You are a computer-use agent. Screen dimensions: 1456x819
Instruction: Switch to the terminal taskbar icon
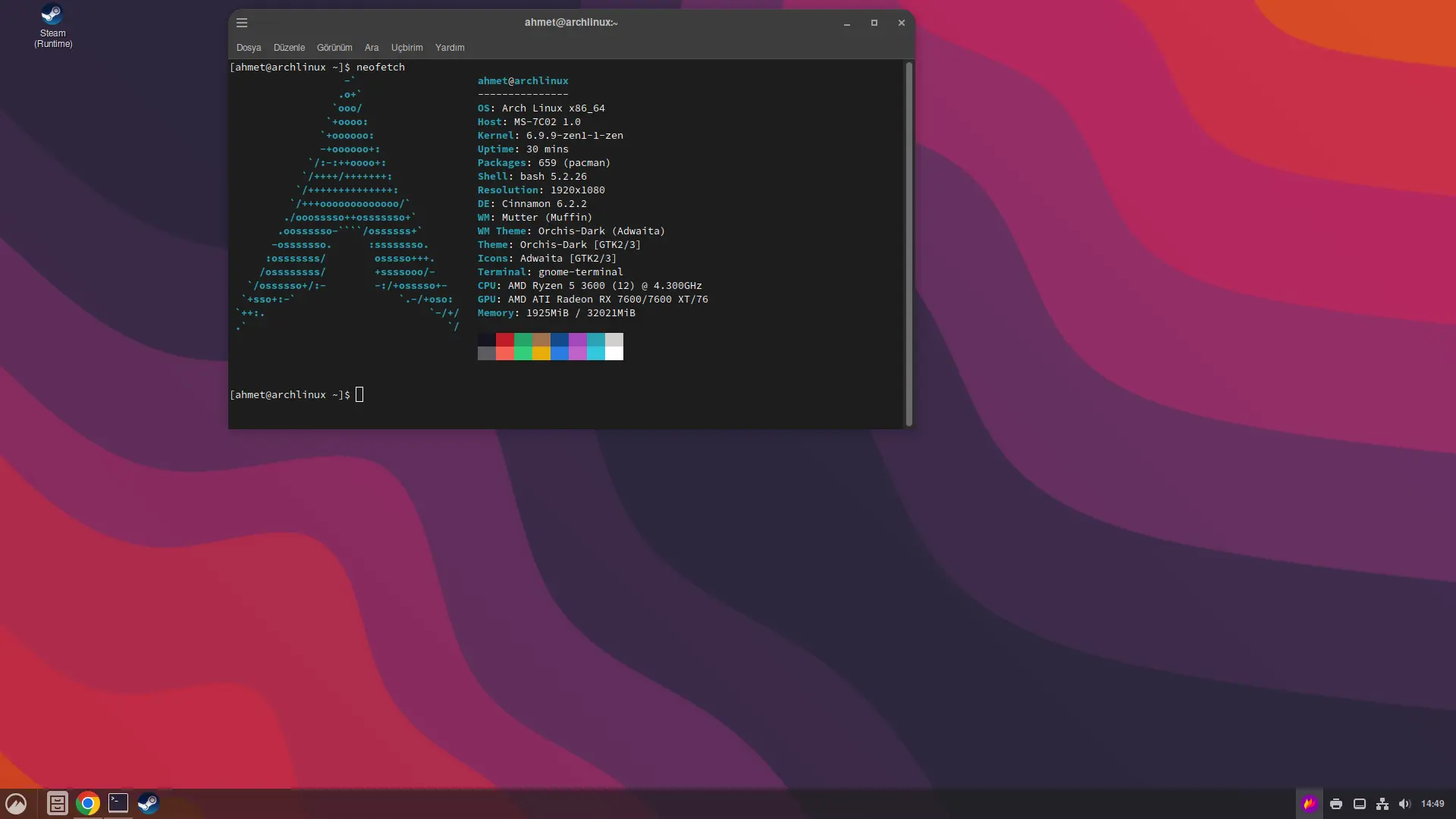pyautogui.click(x=118, y=803)
